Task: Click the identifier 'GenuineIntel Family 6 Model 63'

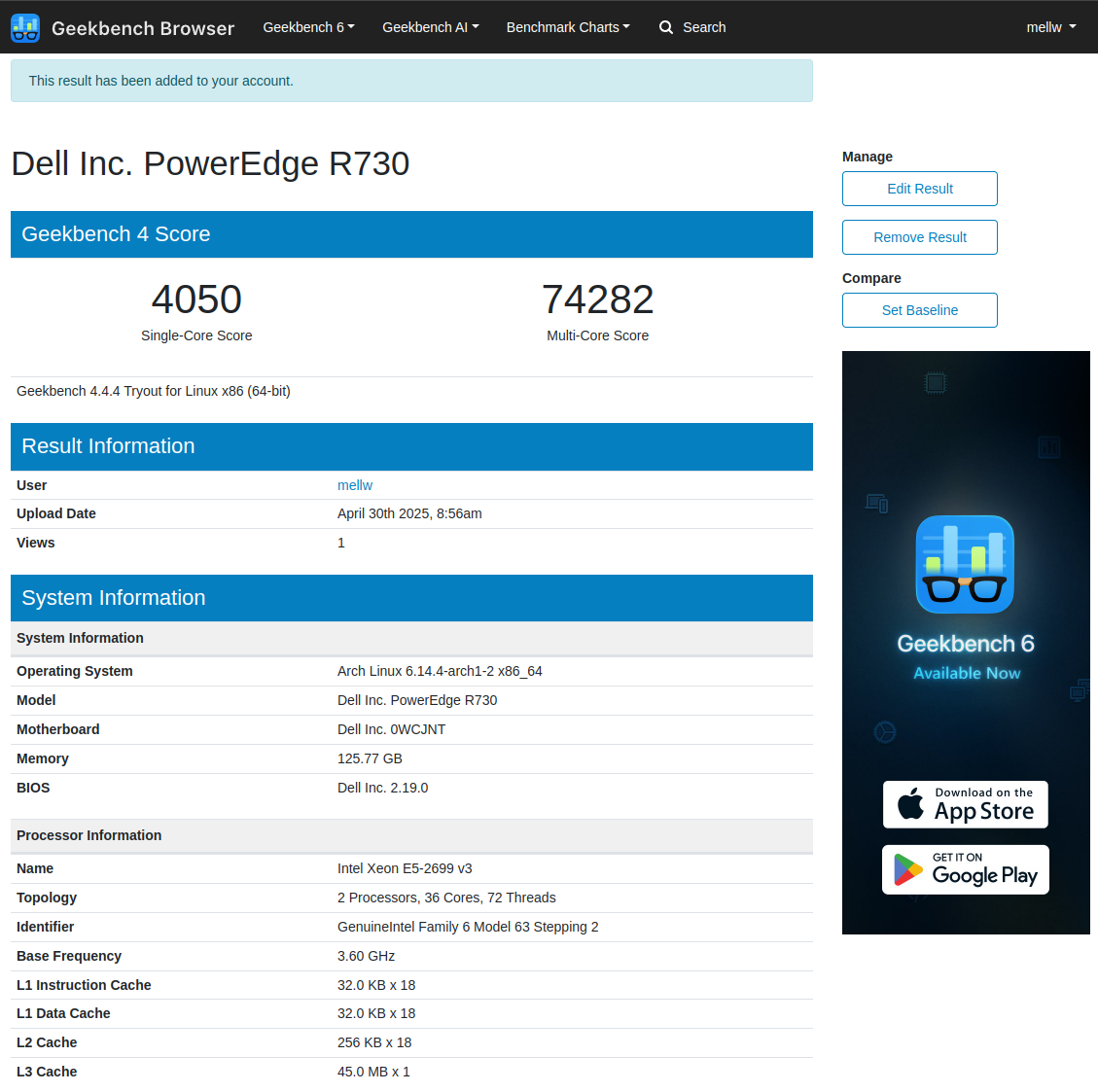Action: [x=468, y=927]
